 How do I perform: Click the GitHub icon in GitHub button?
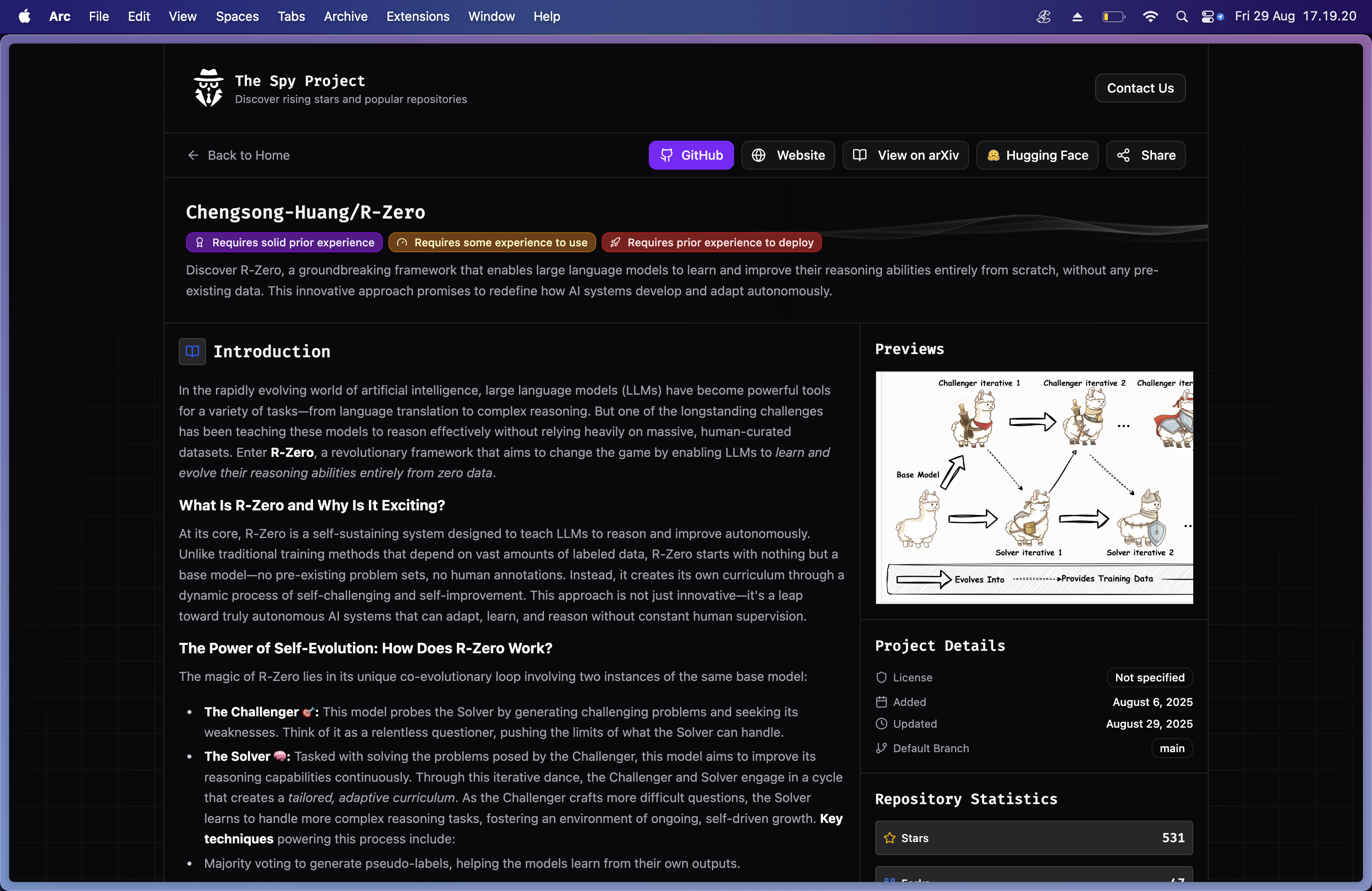666,155
